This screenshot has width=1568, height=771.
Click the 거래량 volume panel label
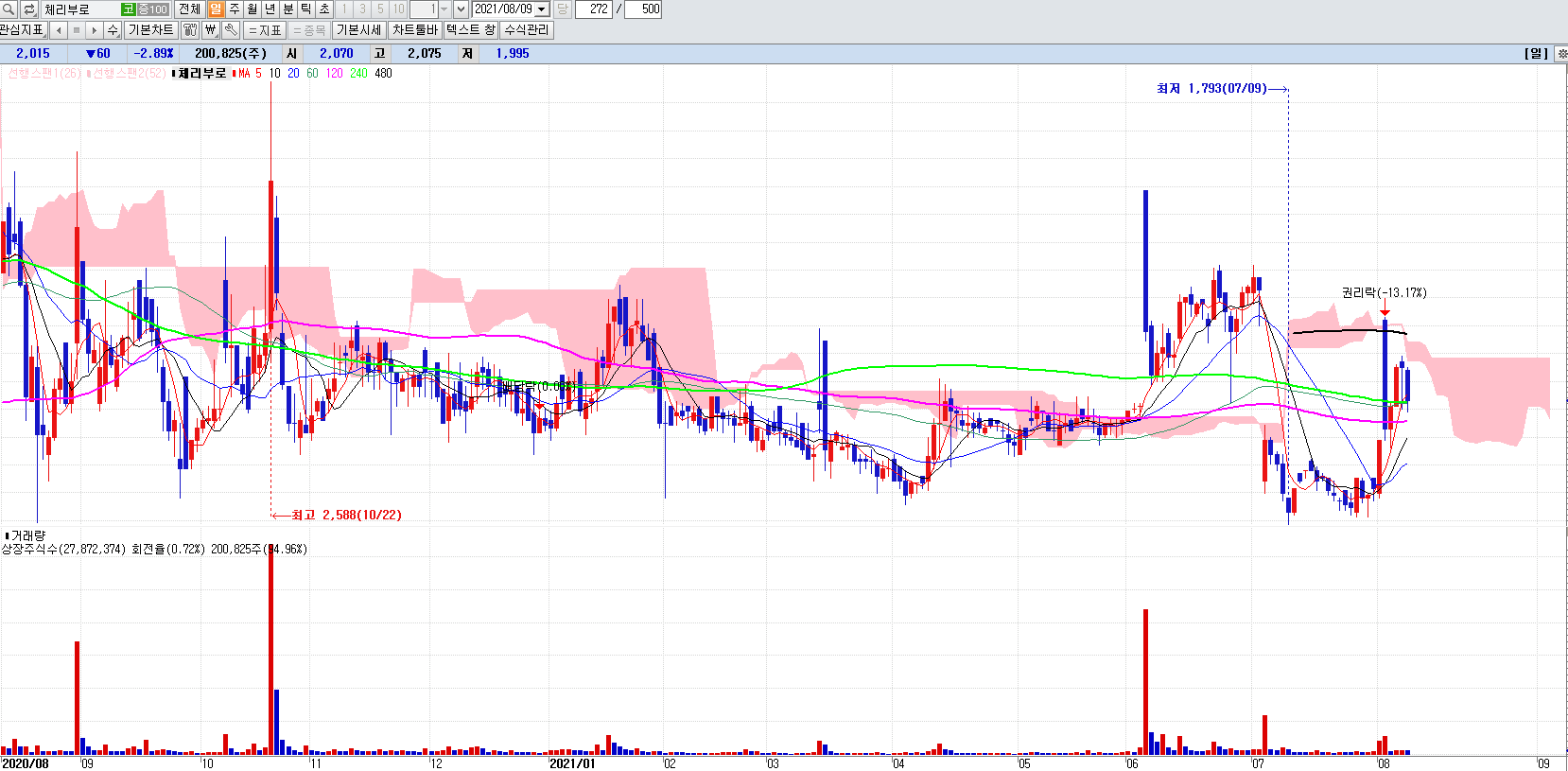[27, 535]
